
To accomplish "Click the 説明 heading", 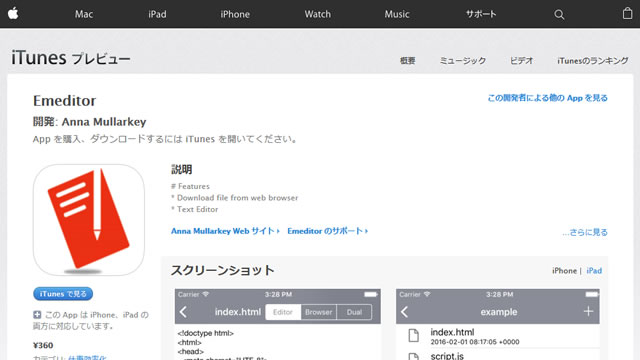I will 181,169.
